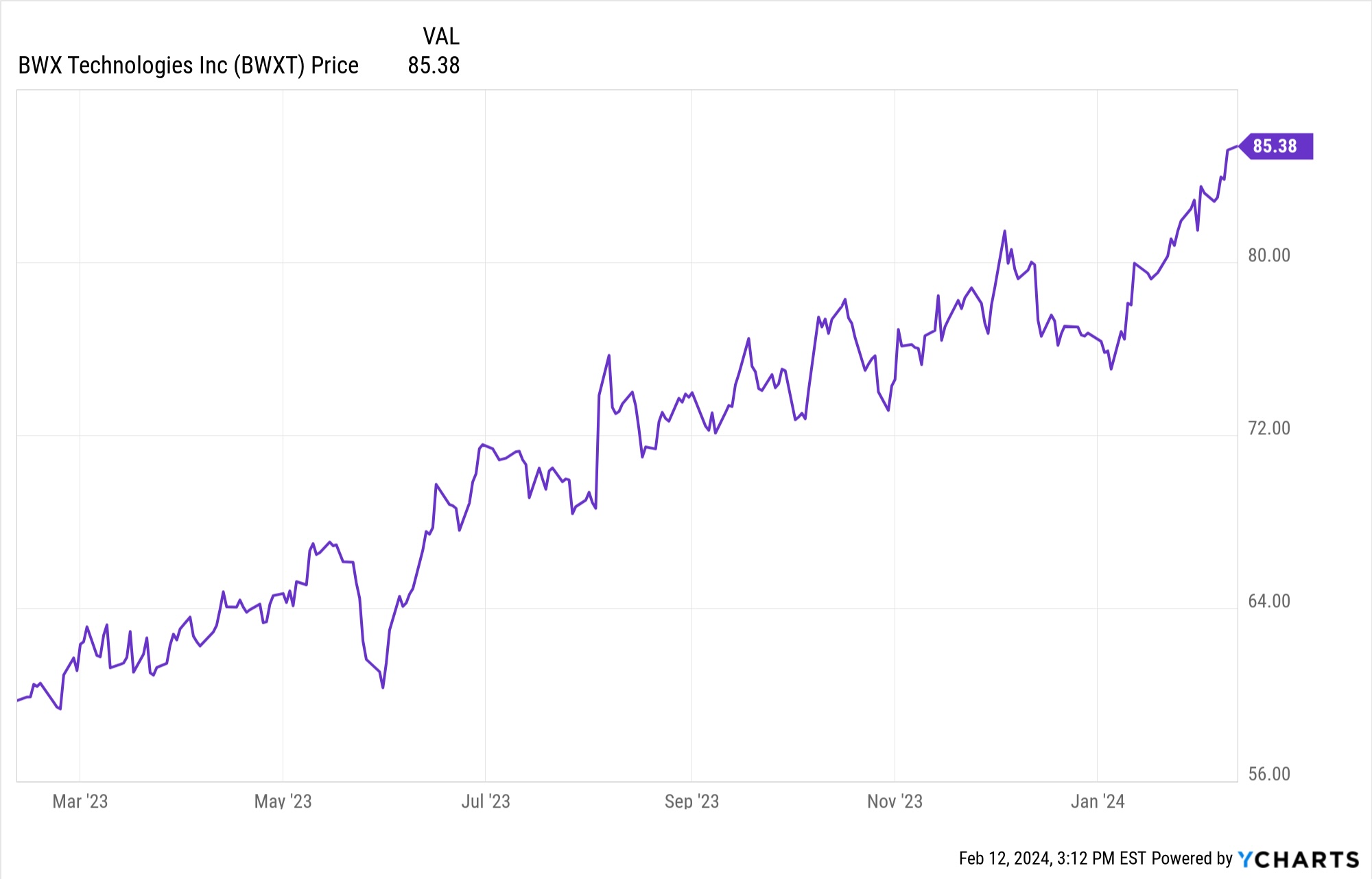1372x879 pixels.
Task: Click the BWX Technologies Inc (BWXT) Price title
Action: point(188,66)
